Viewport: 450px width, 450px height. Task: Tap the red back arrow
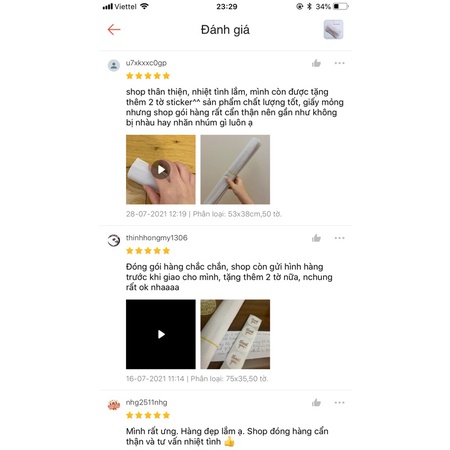point(114,30)
